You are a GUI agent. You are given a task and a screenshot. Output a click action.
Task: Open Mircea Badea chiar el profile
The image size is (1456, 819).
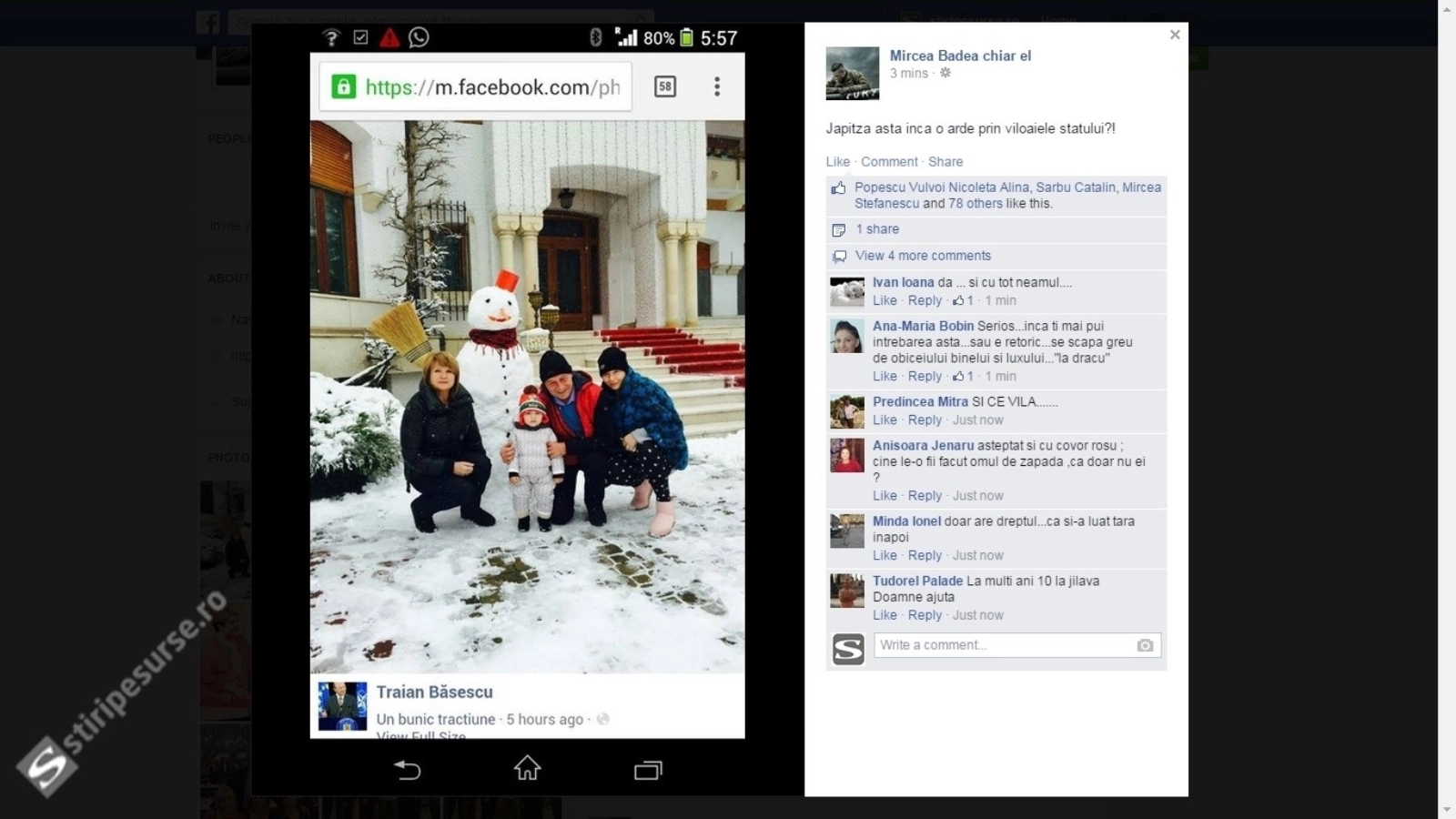pos(960,56)
